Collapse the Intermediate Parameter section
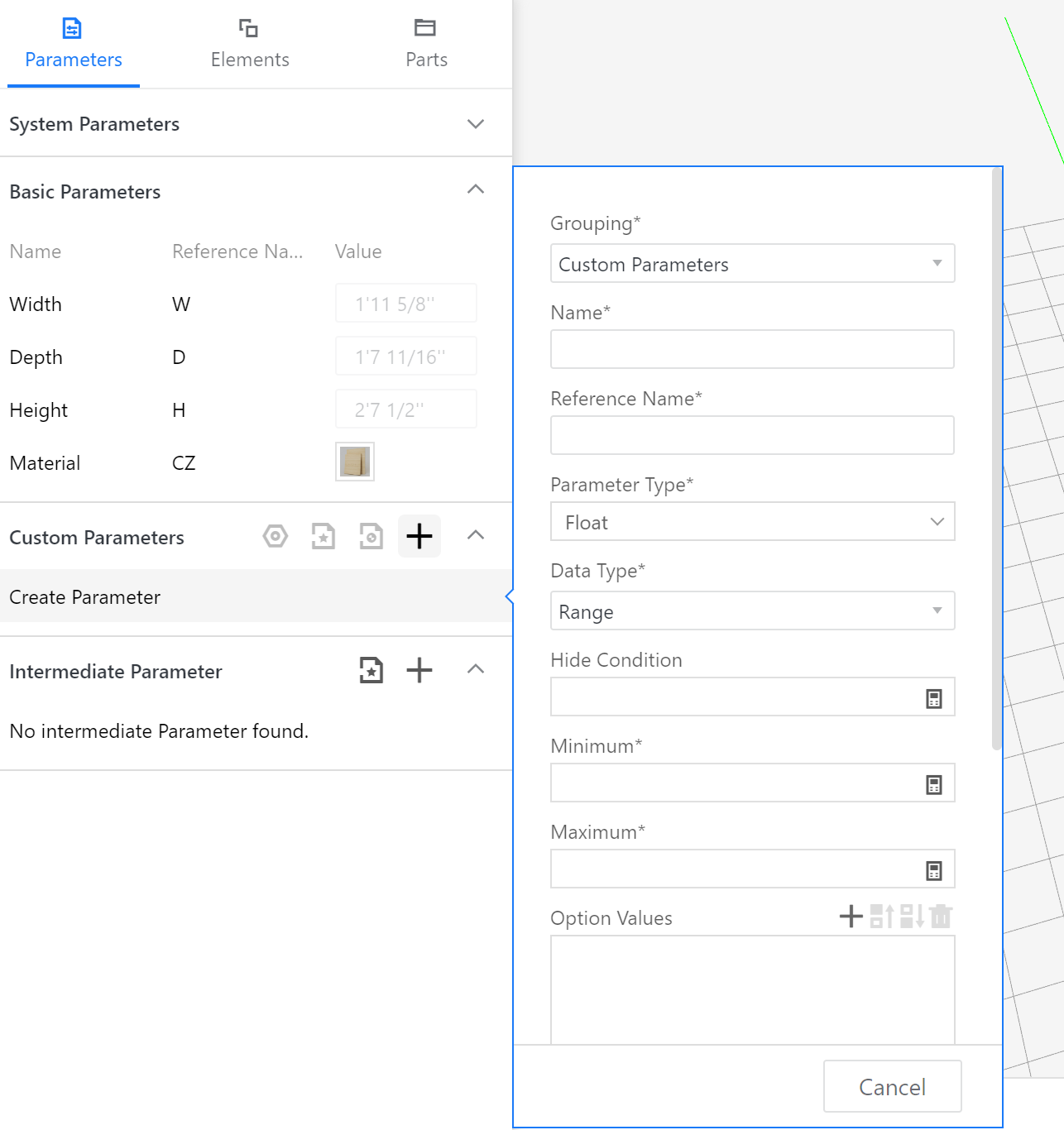The image size is (1064, 1130). click(x=476, y=670)
